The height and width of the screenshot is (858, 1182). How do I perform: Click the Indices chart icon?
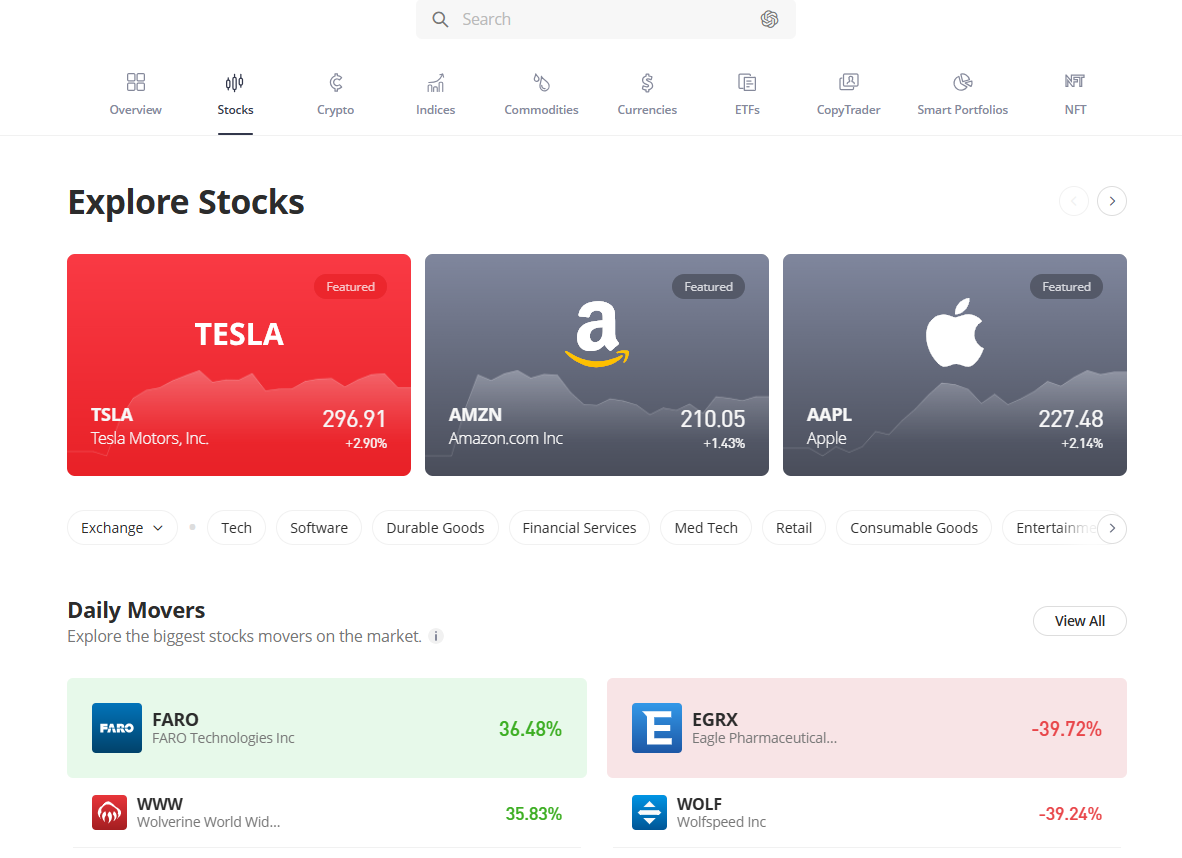pos(435,84)
